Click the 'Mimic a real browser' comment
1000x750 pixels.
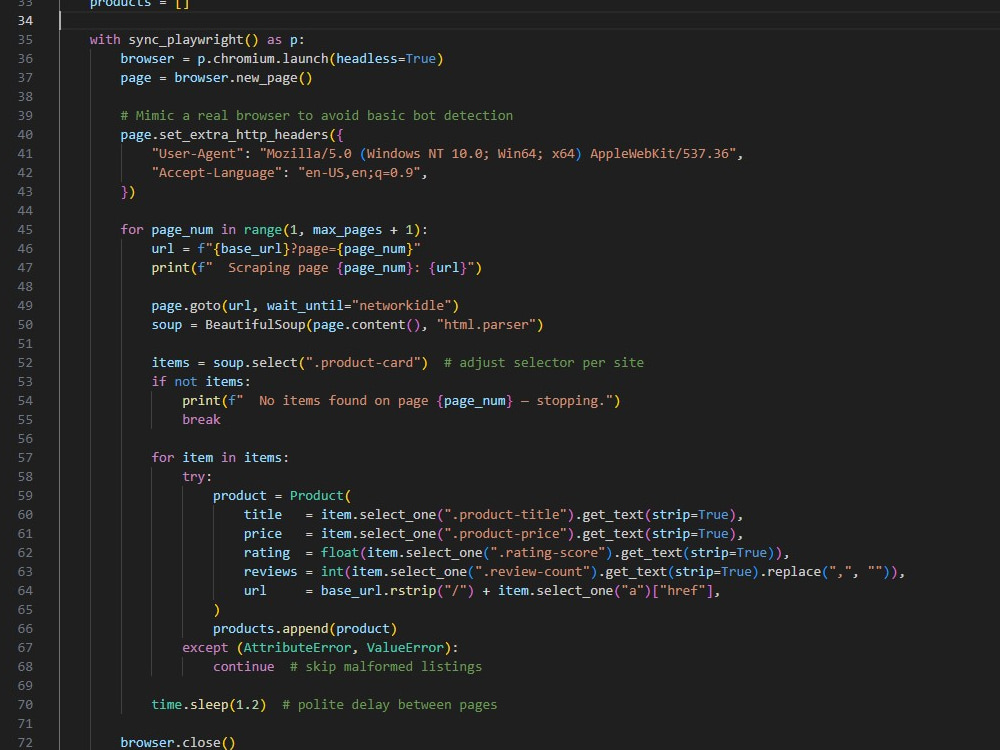click(316, 115)
